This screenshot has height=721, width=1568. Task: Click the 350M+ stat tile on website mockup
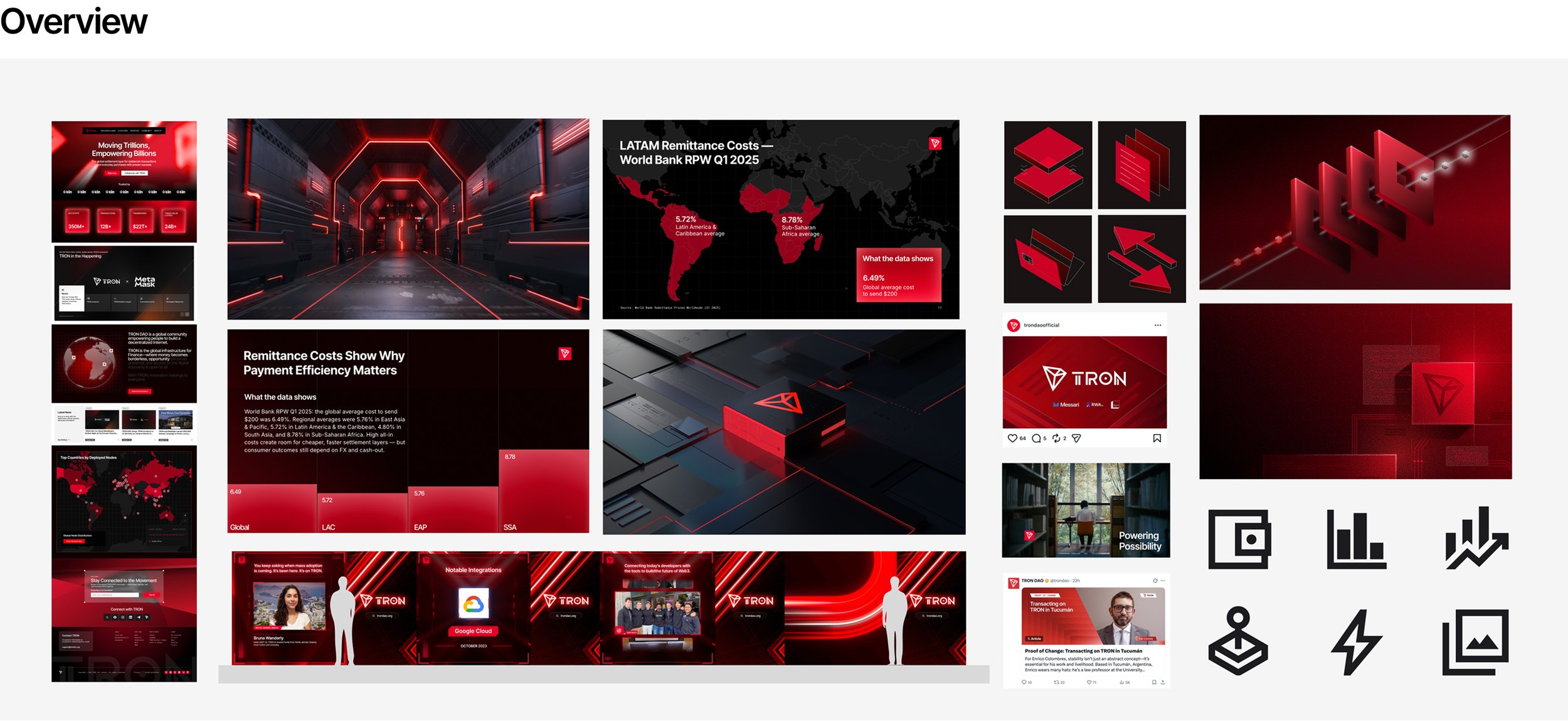(76, 221)
